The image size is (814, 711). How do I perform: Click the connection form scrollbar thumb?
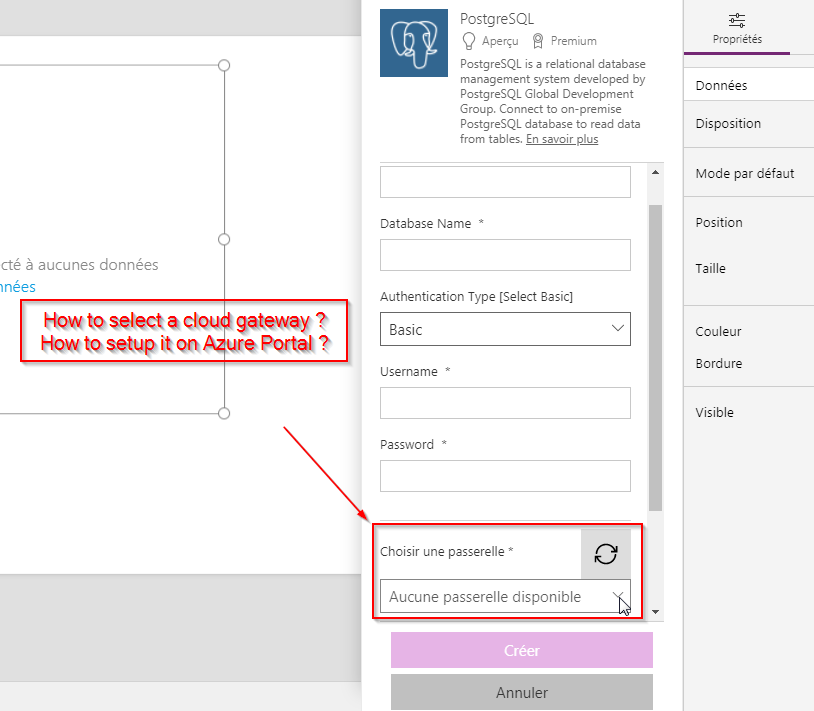click(655, 358)
